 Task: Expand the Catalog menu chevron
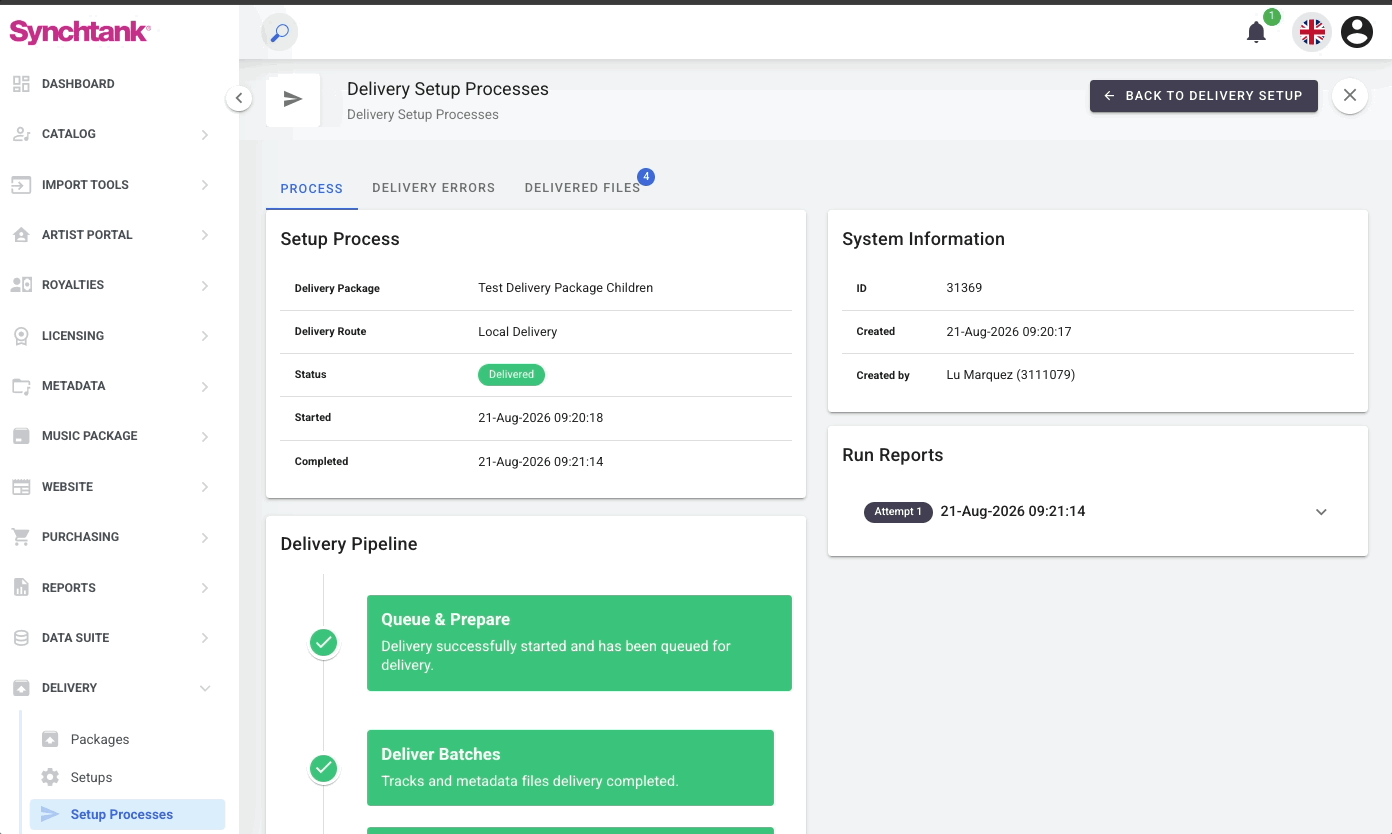click(205, 135)
